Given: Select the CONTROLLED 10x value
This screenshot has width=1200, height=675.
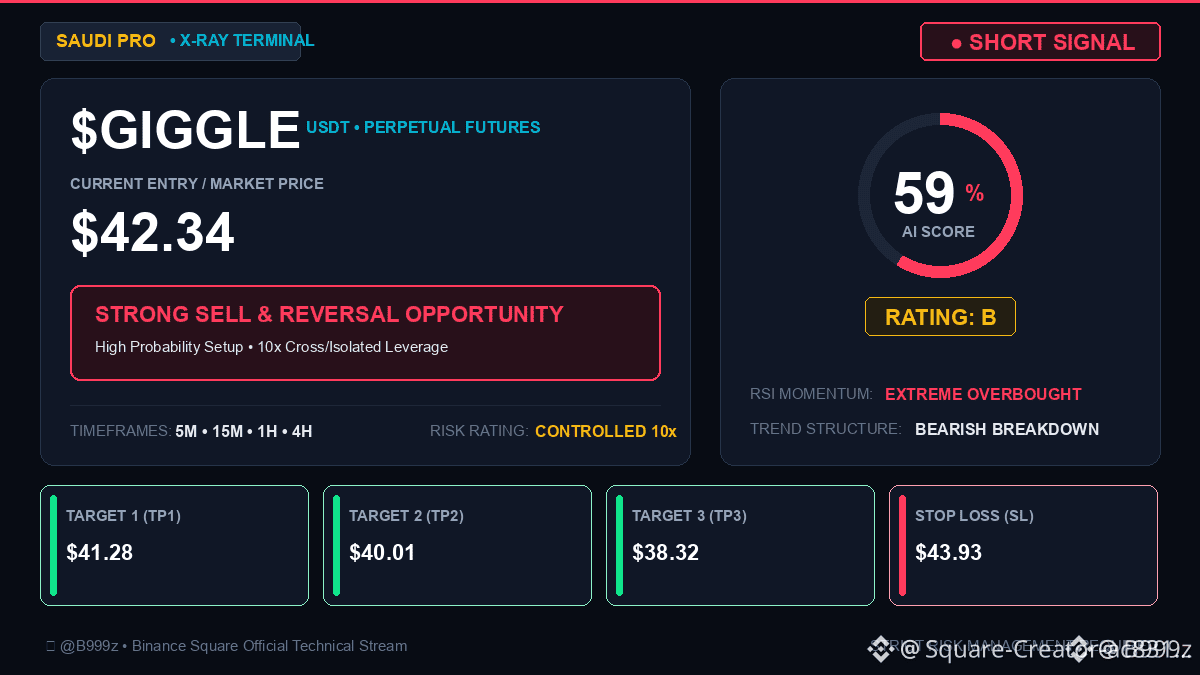Looking at the screenshot, I should coord(606,432).
